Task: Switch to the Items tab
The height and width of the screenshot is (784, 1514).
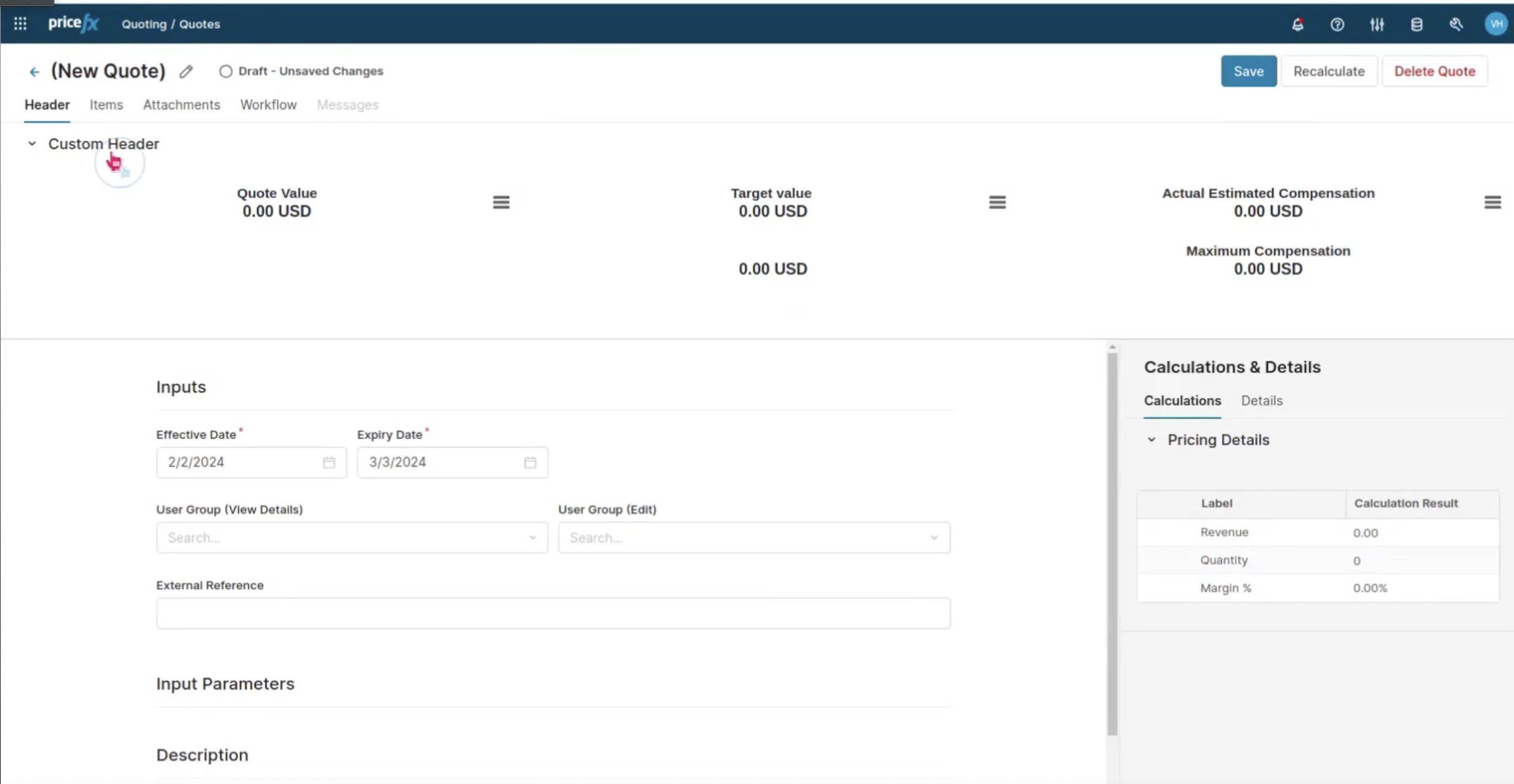Action: 106,105
